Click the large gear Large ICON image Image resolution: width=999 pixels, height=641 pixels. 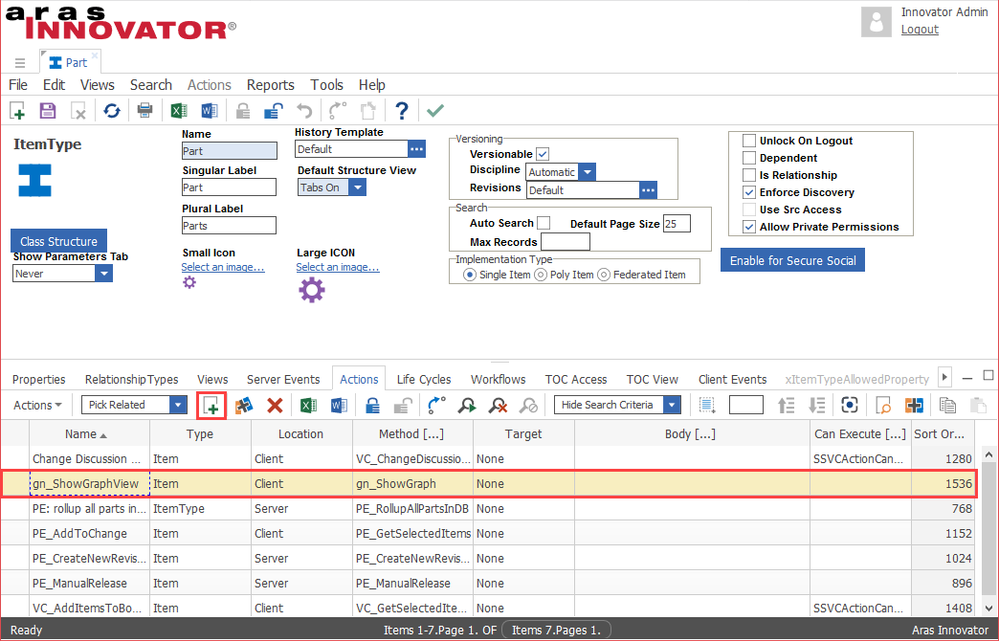pos(312,291)
